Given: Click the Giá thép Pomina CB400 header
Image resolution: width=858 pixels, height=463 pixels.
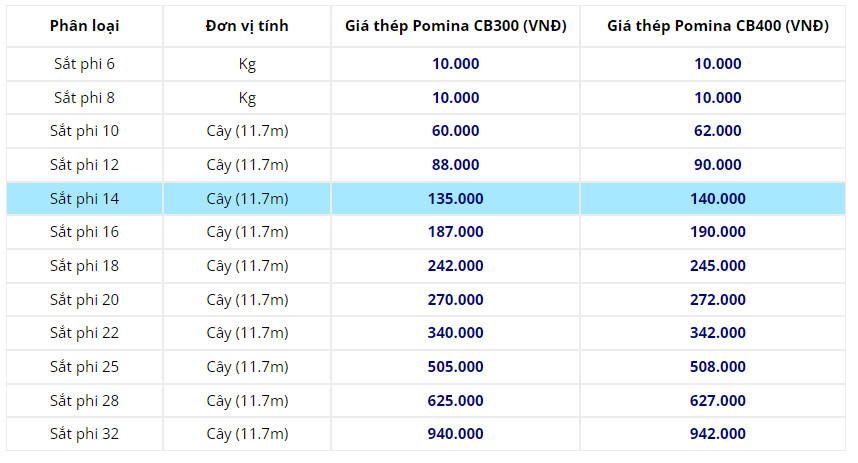Looking at the screenshot, I should point(717,26).
